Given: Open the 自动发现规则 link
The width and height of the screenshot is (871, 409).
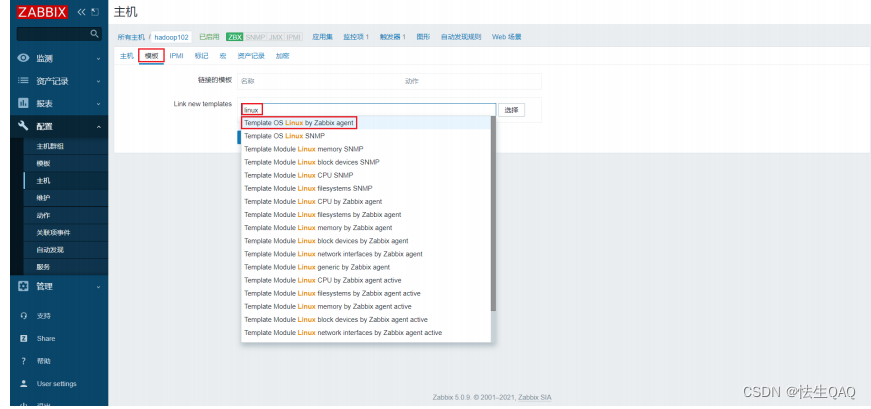Looking at the screenshot, I should click(x=461, y=37).
